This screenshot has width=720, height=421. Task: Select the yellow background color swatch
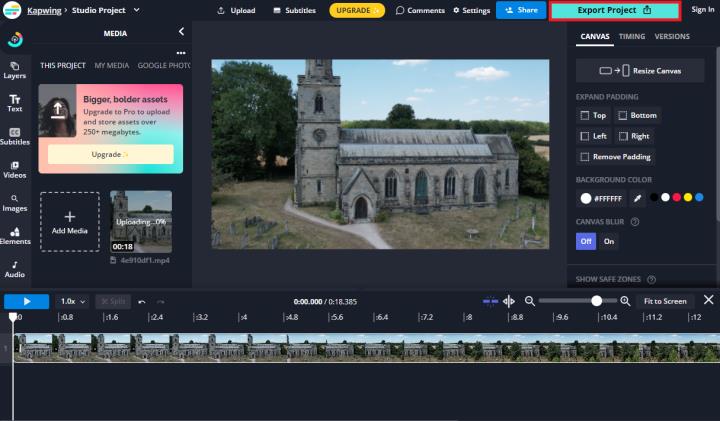pyautogui.click(x=688, y=197)
